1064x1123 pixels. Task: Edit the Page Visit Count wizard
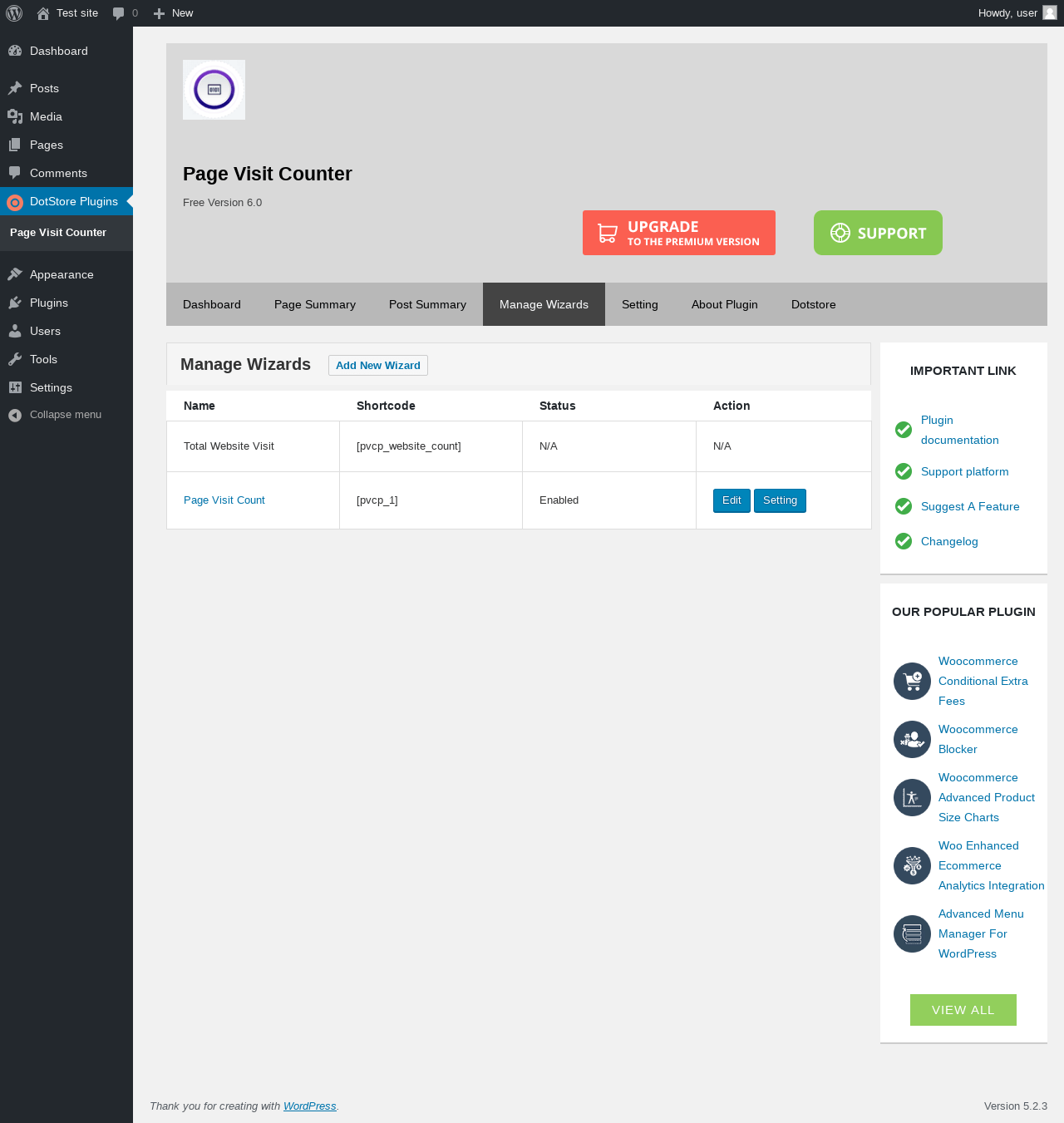tap(731, 500)
